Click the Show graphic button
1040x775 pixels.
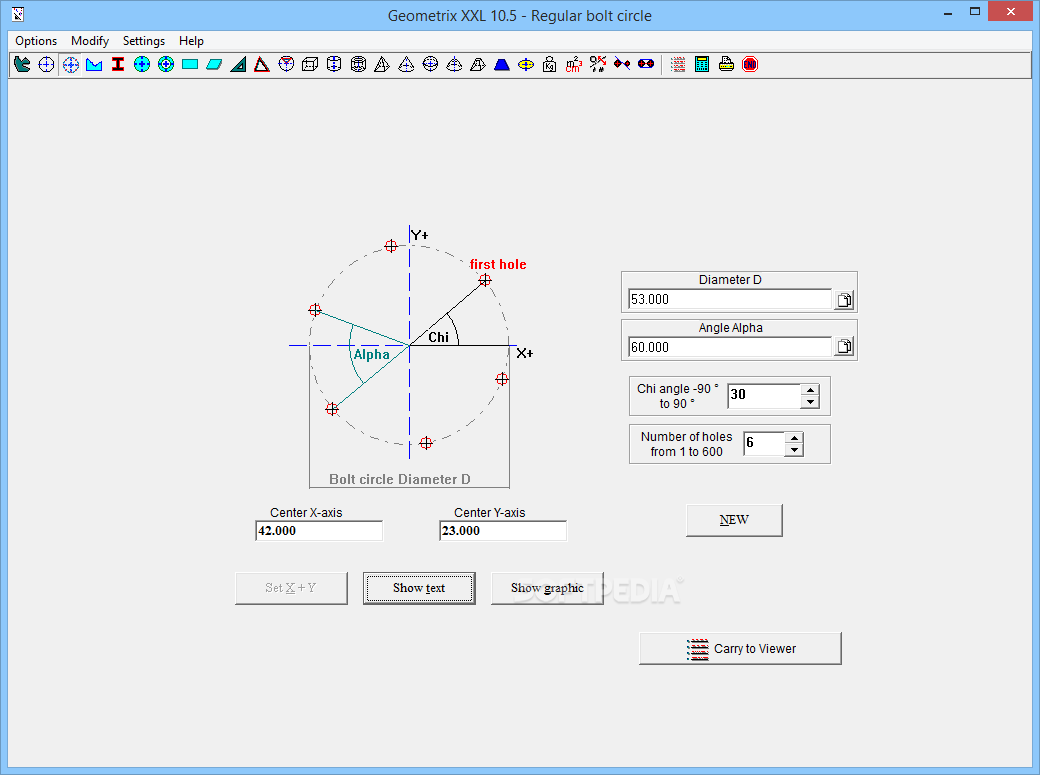(547, 589)
